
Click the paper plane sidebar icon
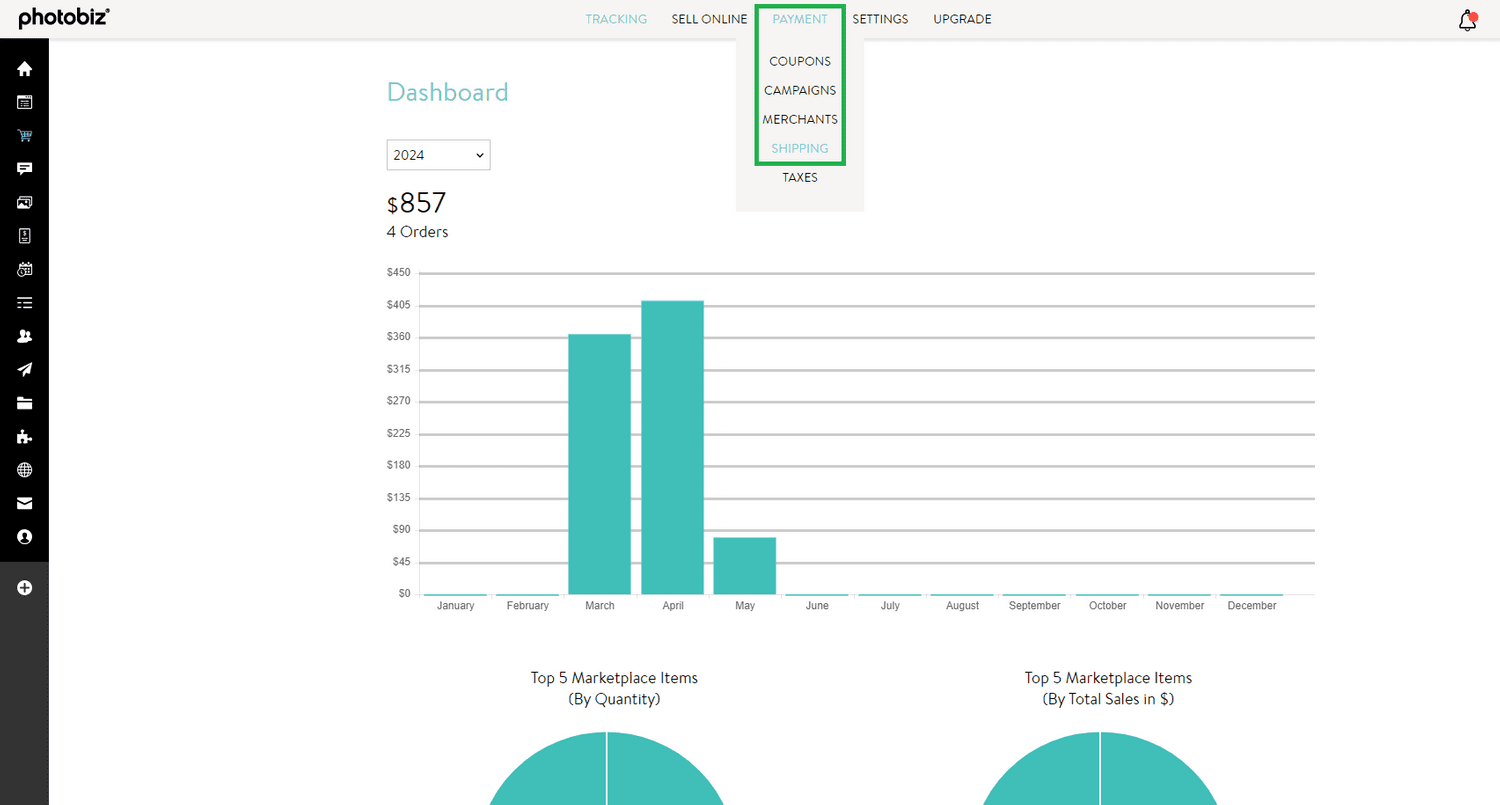point(25,370)
